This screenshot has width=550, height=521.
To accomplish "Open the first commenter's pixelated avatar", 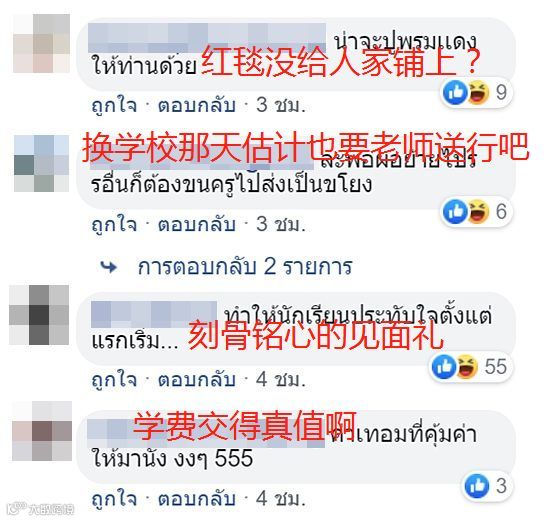I will (x=41, y=44).
